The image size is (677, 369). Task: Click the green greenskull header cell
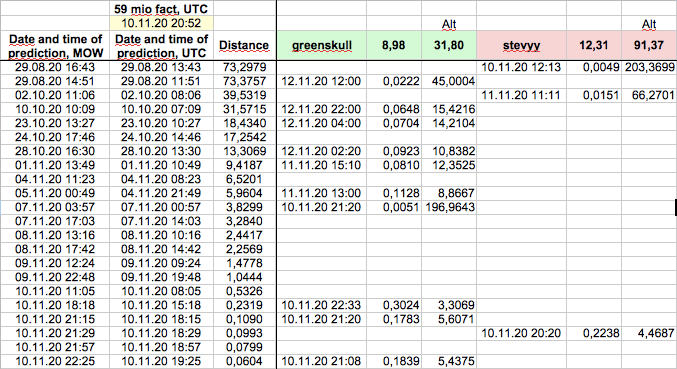pos(322,45)
